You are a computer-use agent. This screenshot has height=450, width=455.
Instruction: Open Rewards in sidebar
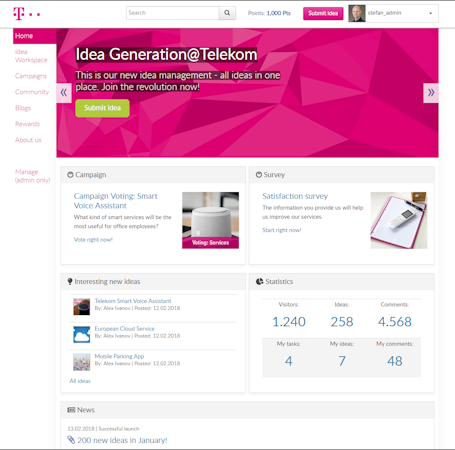[x=27, y=124]
